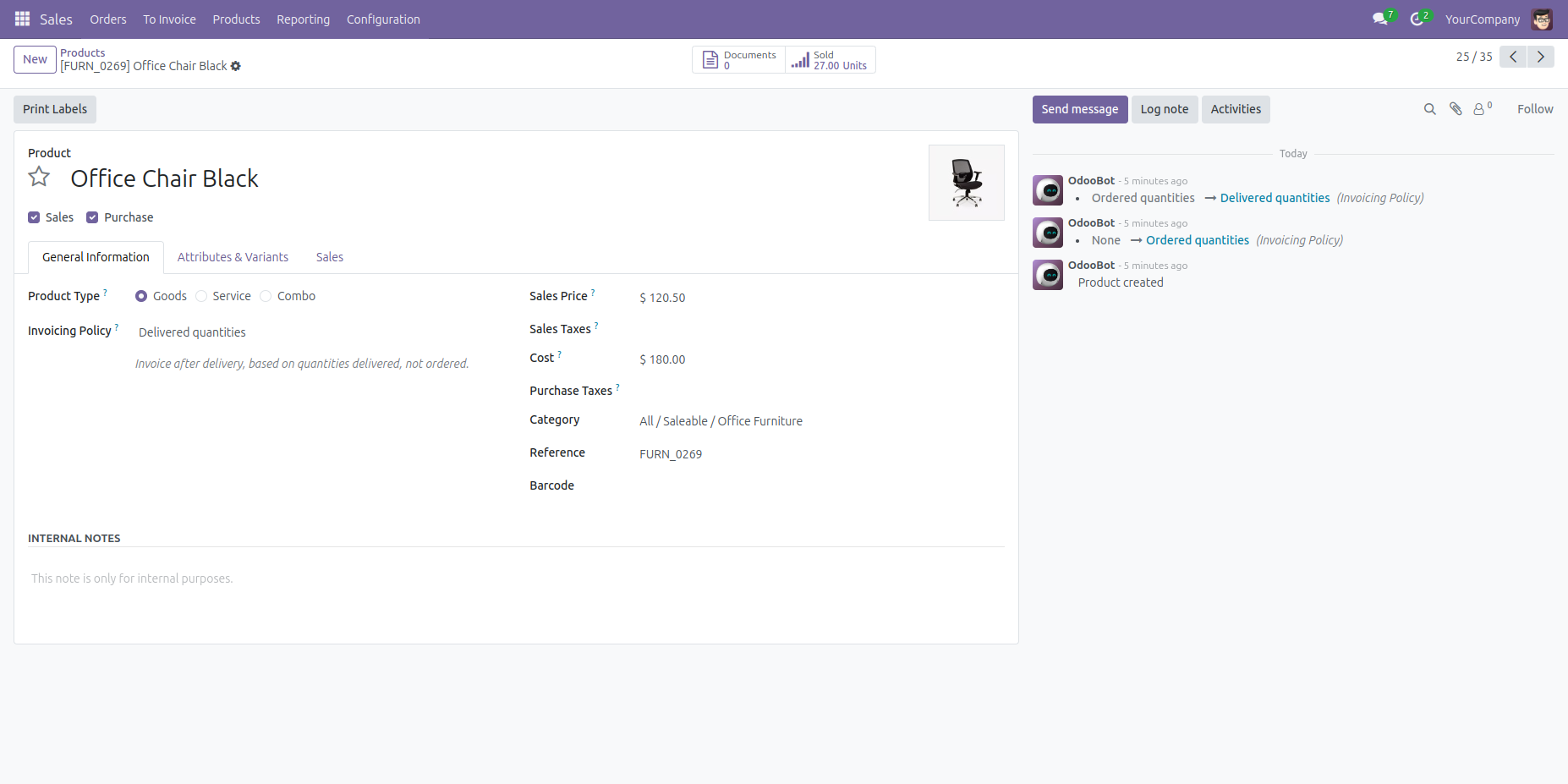Search messages in the chatter
This screenshot has width=1568, height=784.
1429,109
